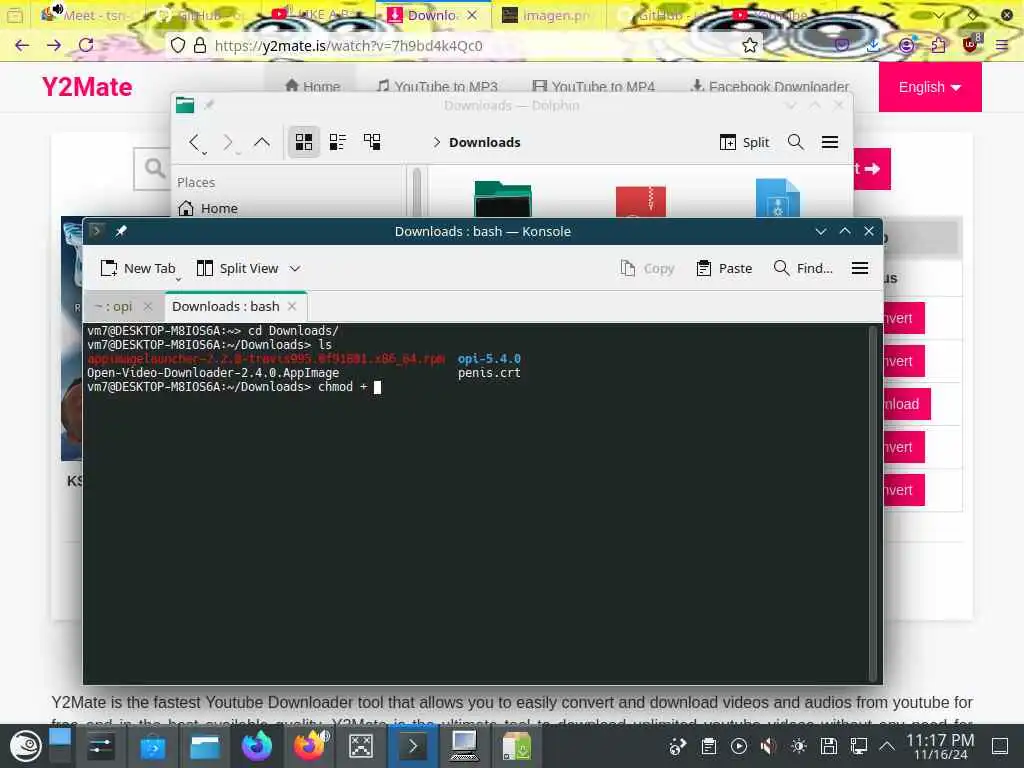1024x768 pixels.
Task: Click Split View in Konsole toolbar
Action: [x=237, y=268]
